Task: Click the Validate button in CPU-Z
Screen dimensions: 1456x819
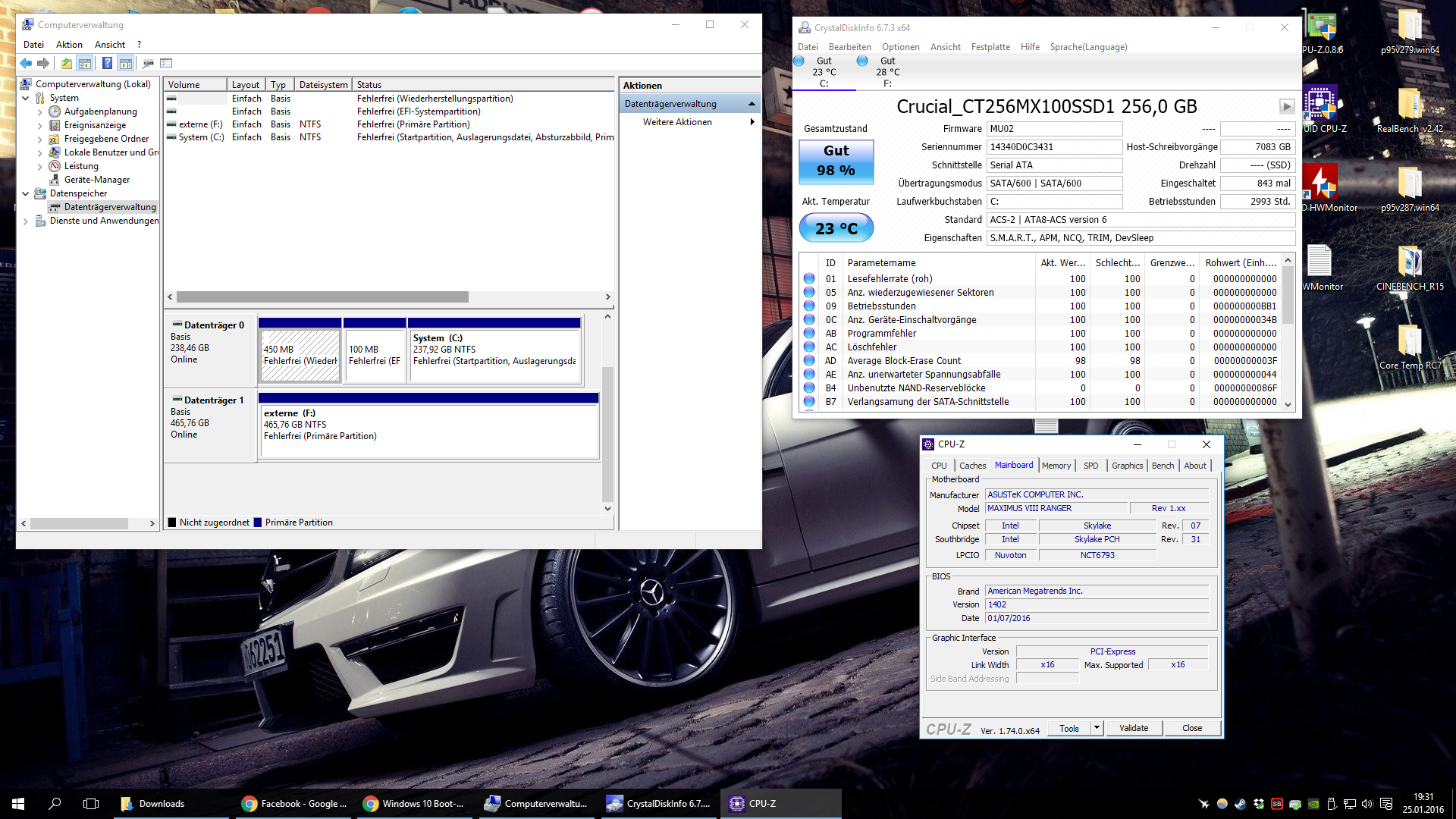Action: (x=1133, y=728)
